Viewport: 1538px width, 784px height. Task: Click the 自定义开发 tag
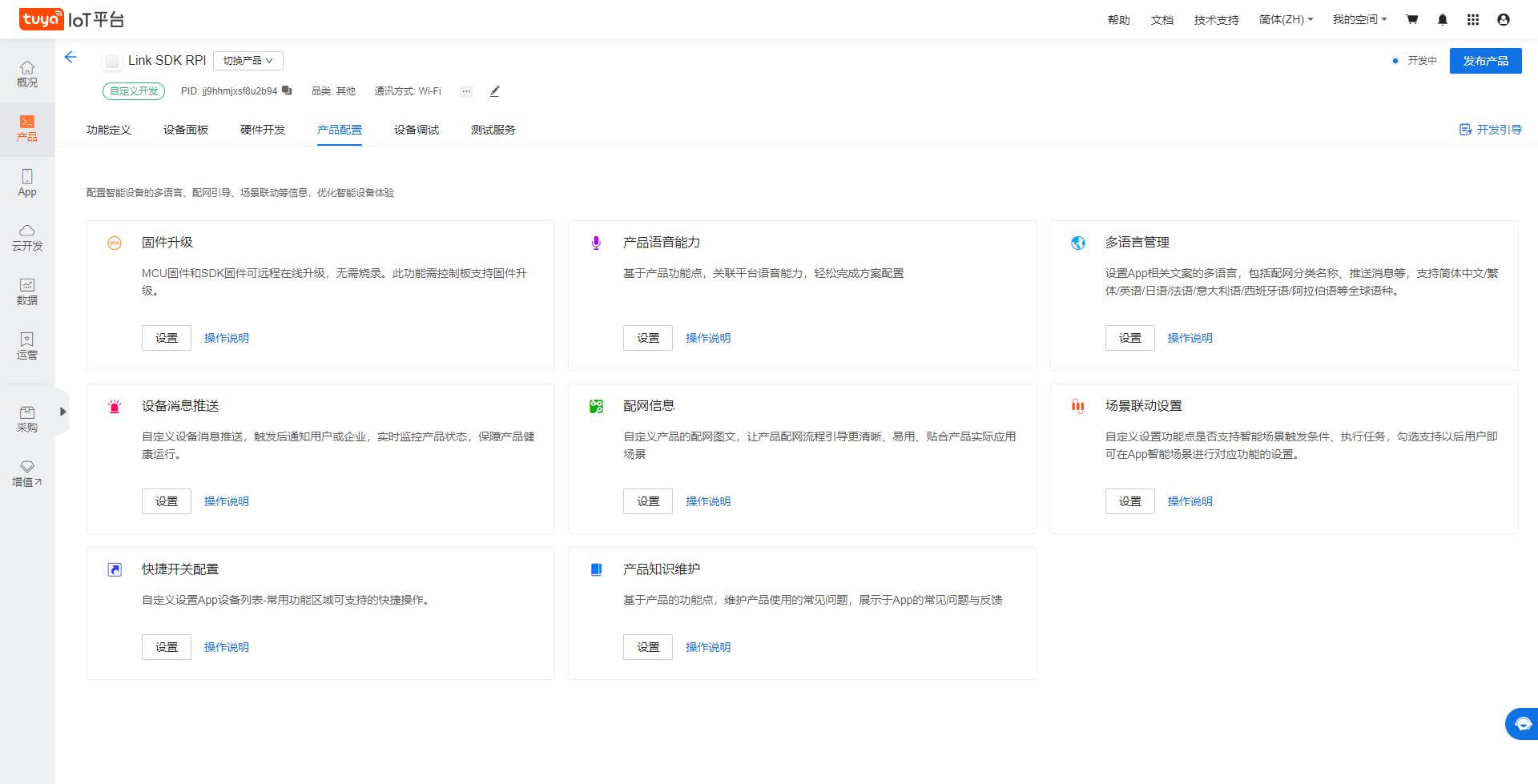[134, 91]
